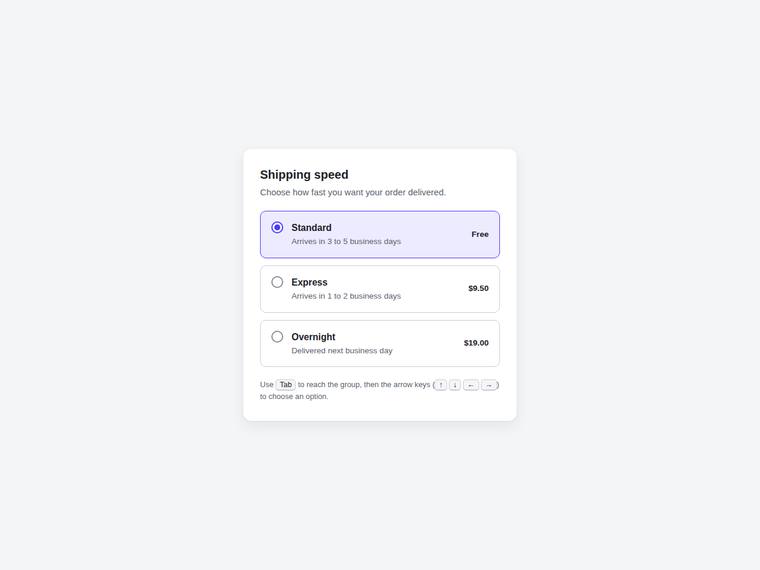
Task: Click the Shipping speed heading
Action: tap(304, 174)
